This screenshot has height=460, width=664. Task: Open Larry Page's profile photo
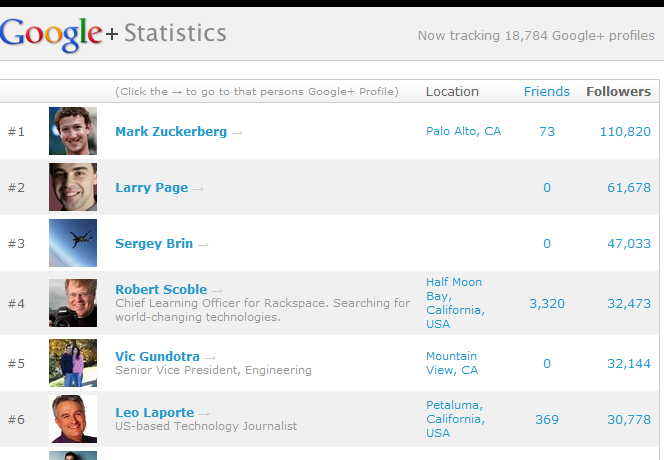(73, 187)
